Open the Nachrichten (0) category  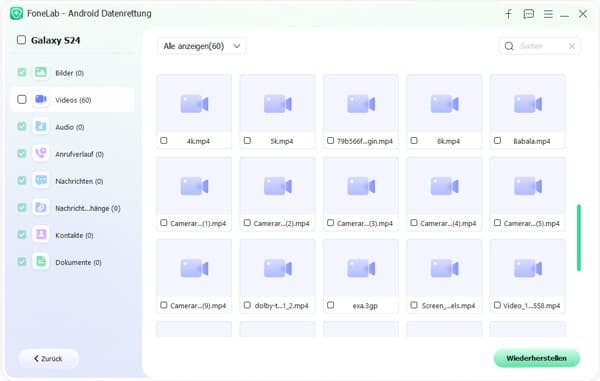point(79,181)
